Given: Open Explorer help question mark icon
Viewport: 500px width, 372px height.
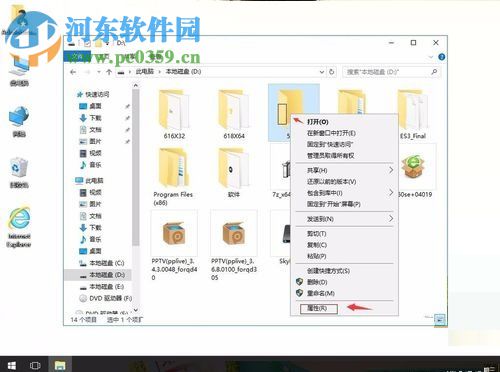Looking at the screenshot, I should point(441,57).
